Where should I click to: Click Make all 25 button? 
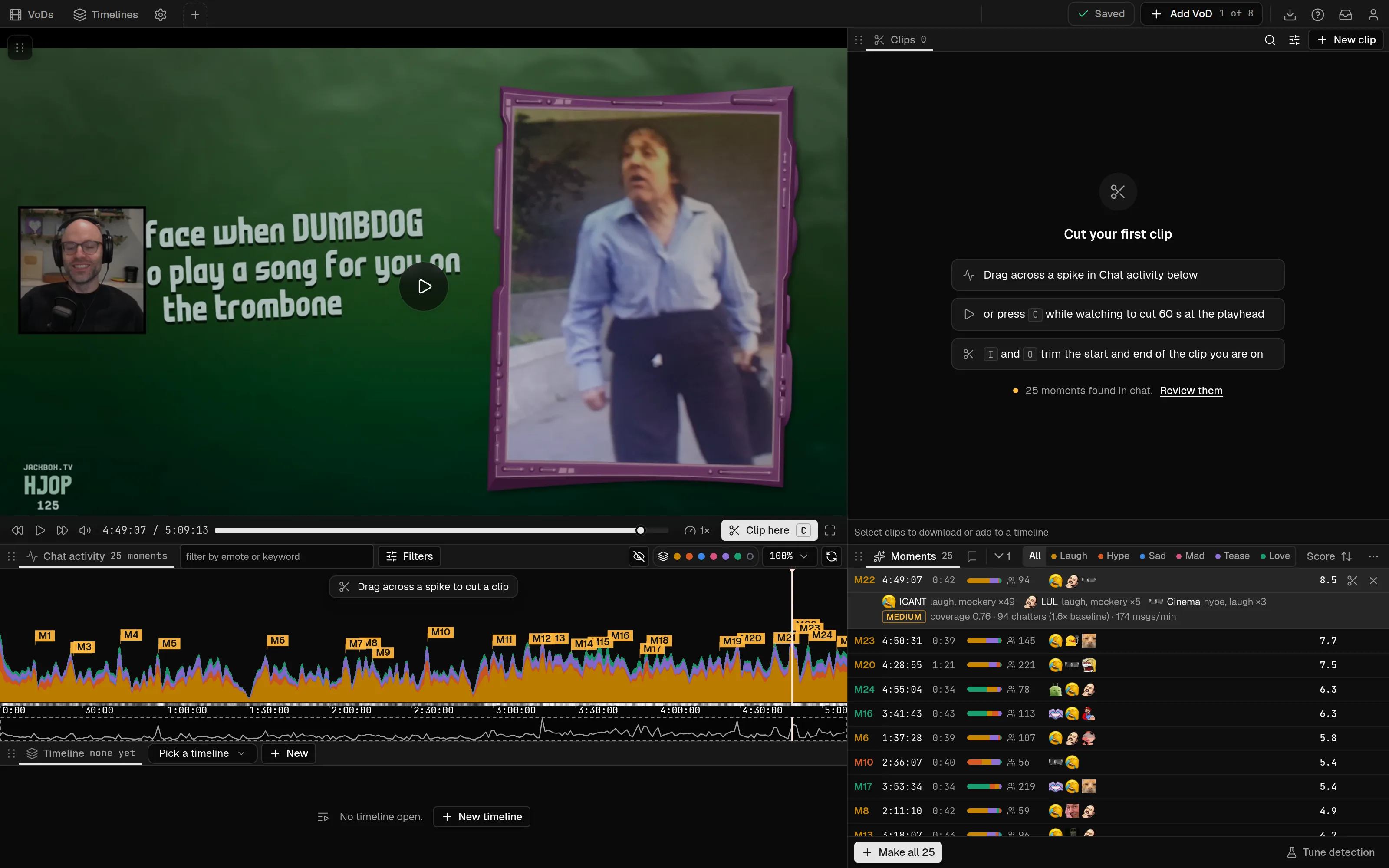click(898, 852)
